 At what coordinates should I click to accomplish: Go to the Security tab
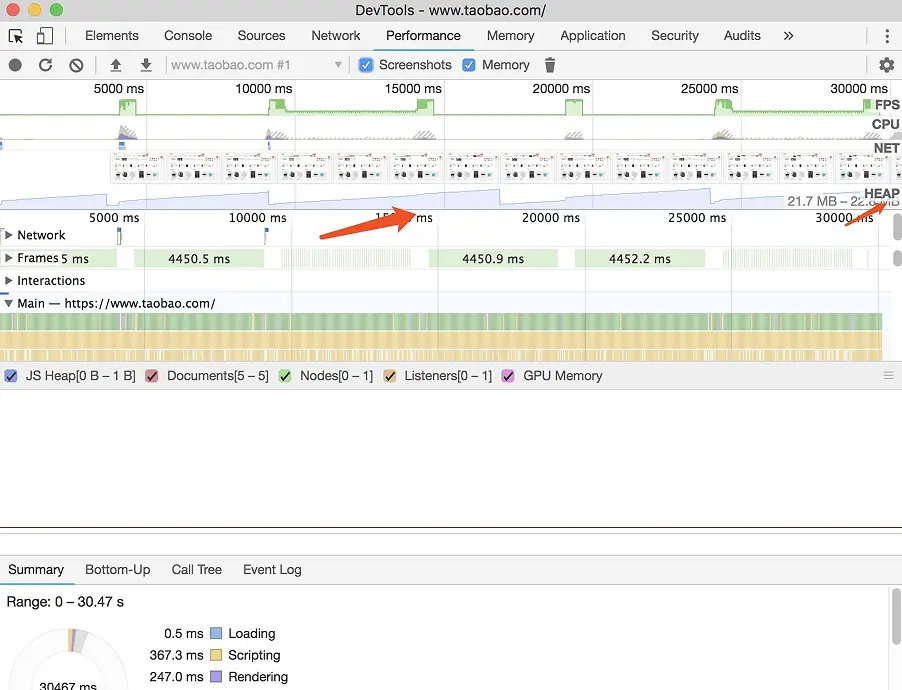675,36
